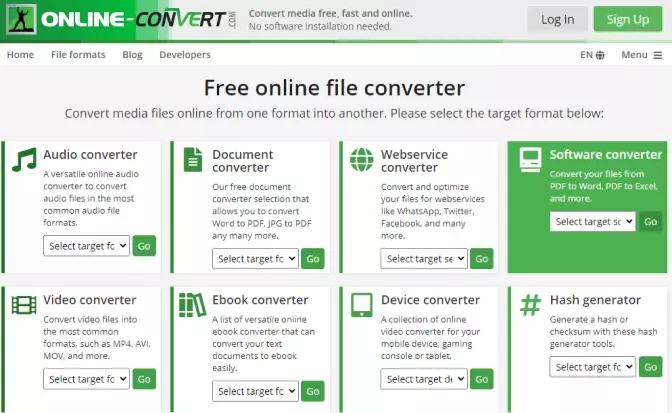Open Hash generator target format dropdown
The height and width of the screenshot is (413, 672).
coord(593,367)
